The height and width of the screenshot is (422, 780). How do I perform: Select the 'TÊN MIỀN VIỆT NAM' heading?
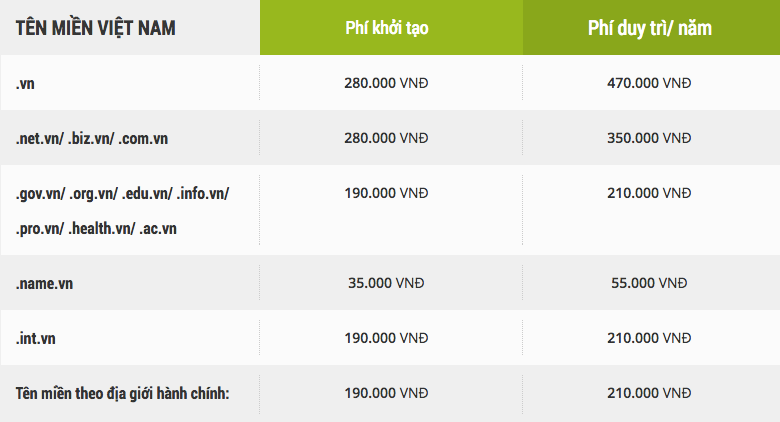pos(96,28)
